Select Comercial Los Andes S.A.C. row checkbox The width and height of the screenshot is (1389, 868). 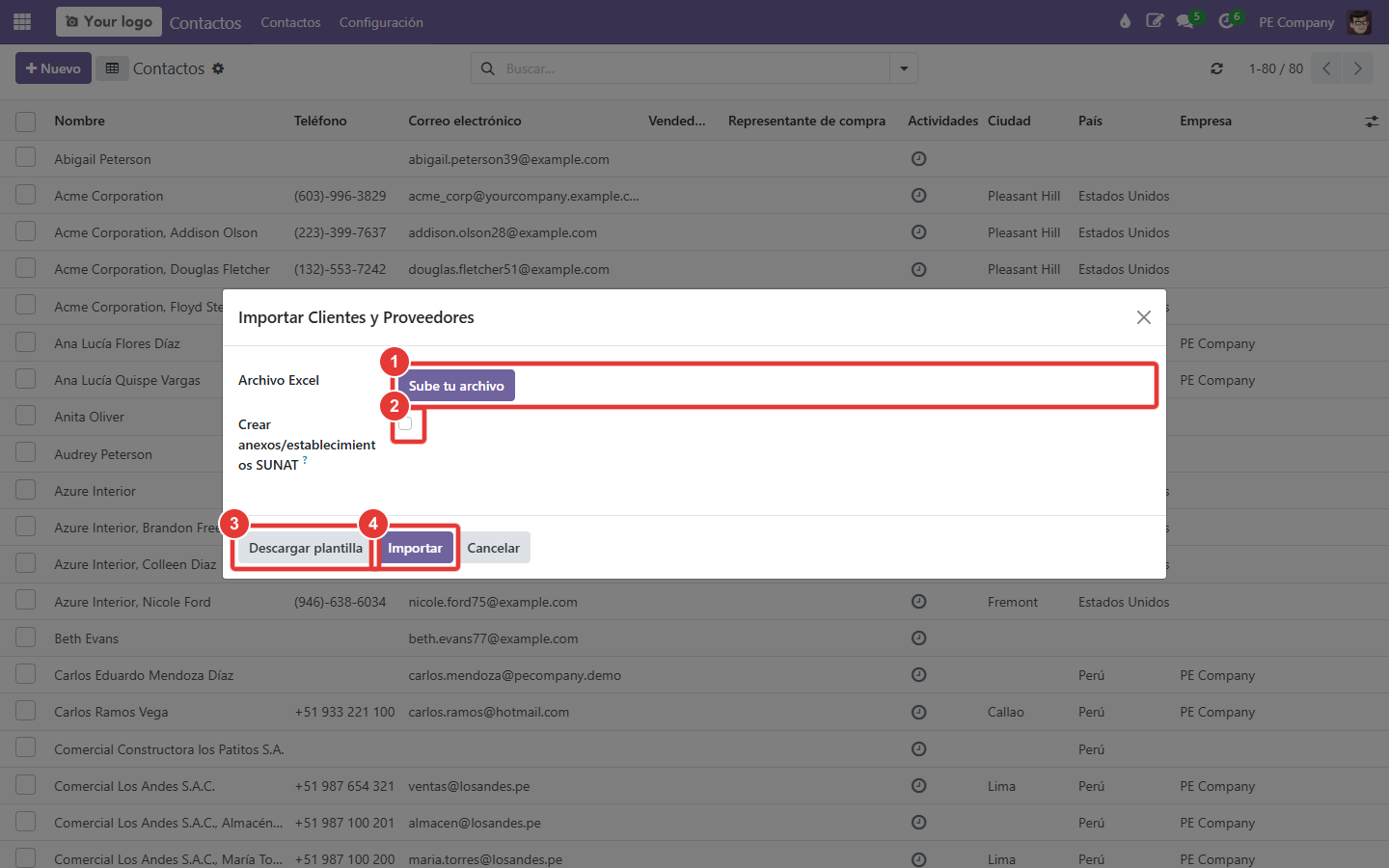point(26,785)
